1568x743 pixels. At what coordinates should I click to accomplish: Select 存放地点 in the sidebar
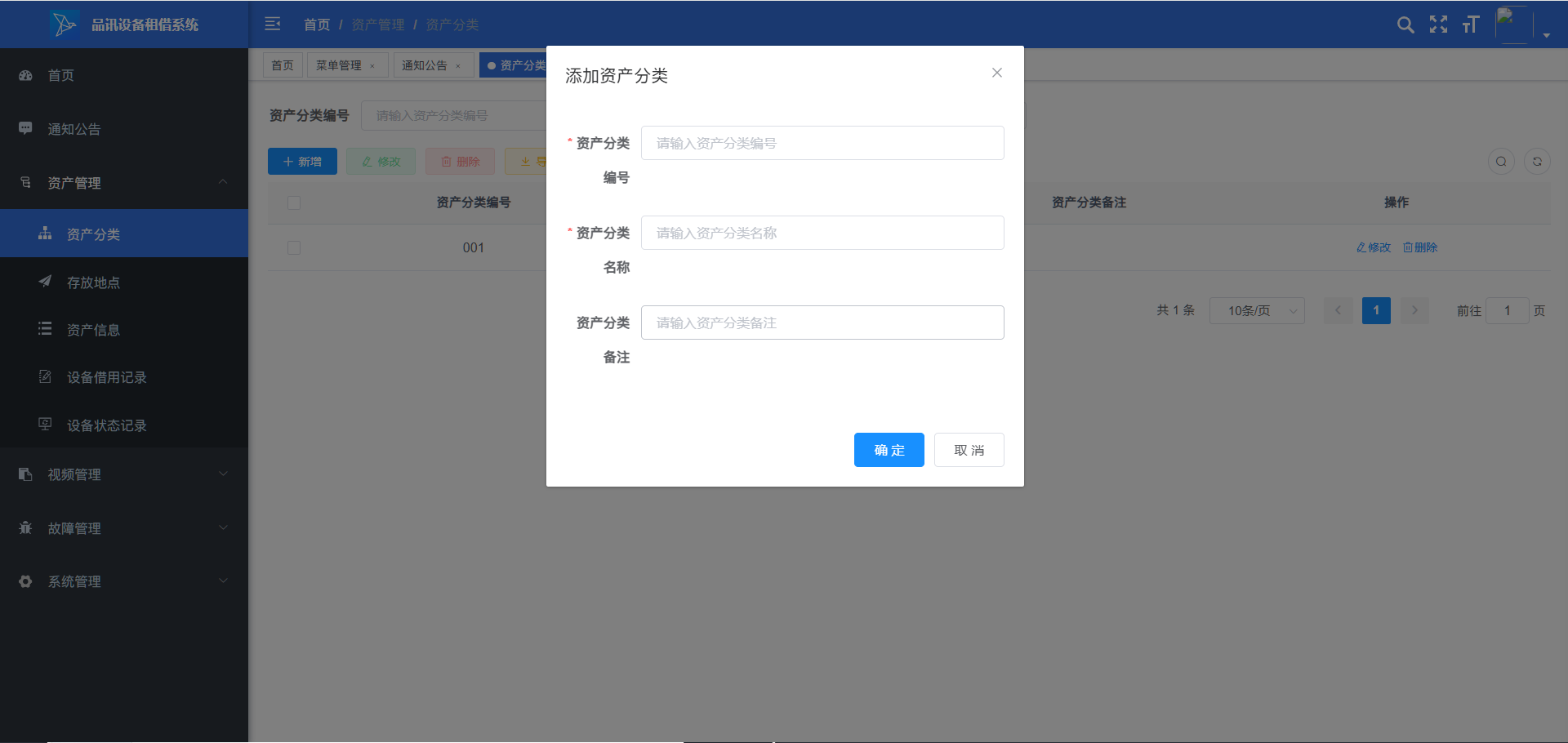(x=124, y=282)
